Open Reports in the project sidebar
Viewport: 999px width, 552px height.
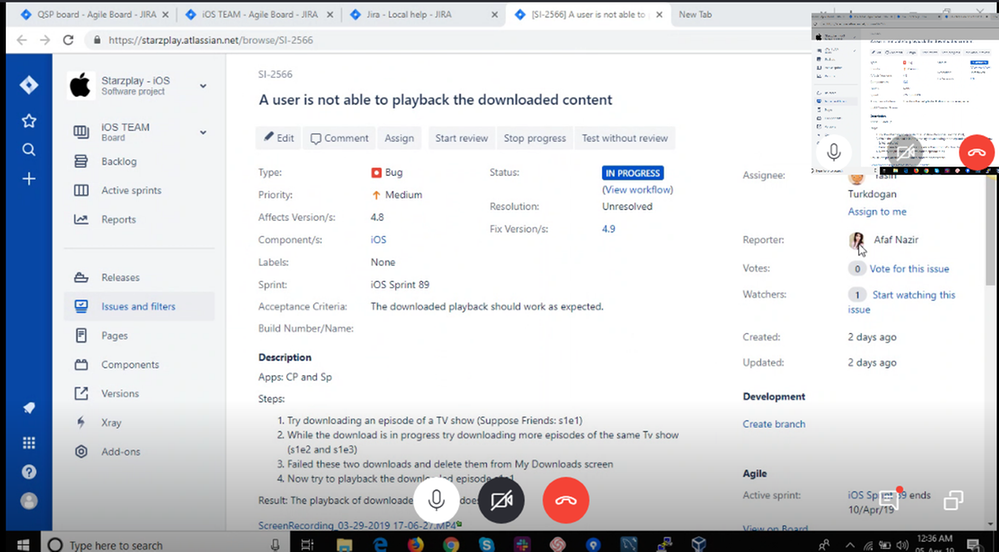point(119,219)
